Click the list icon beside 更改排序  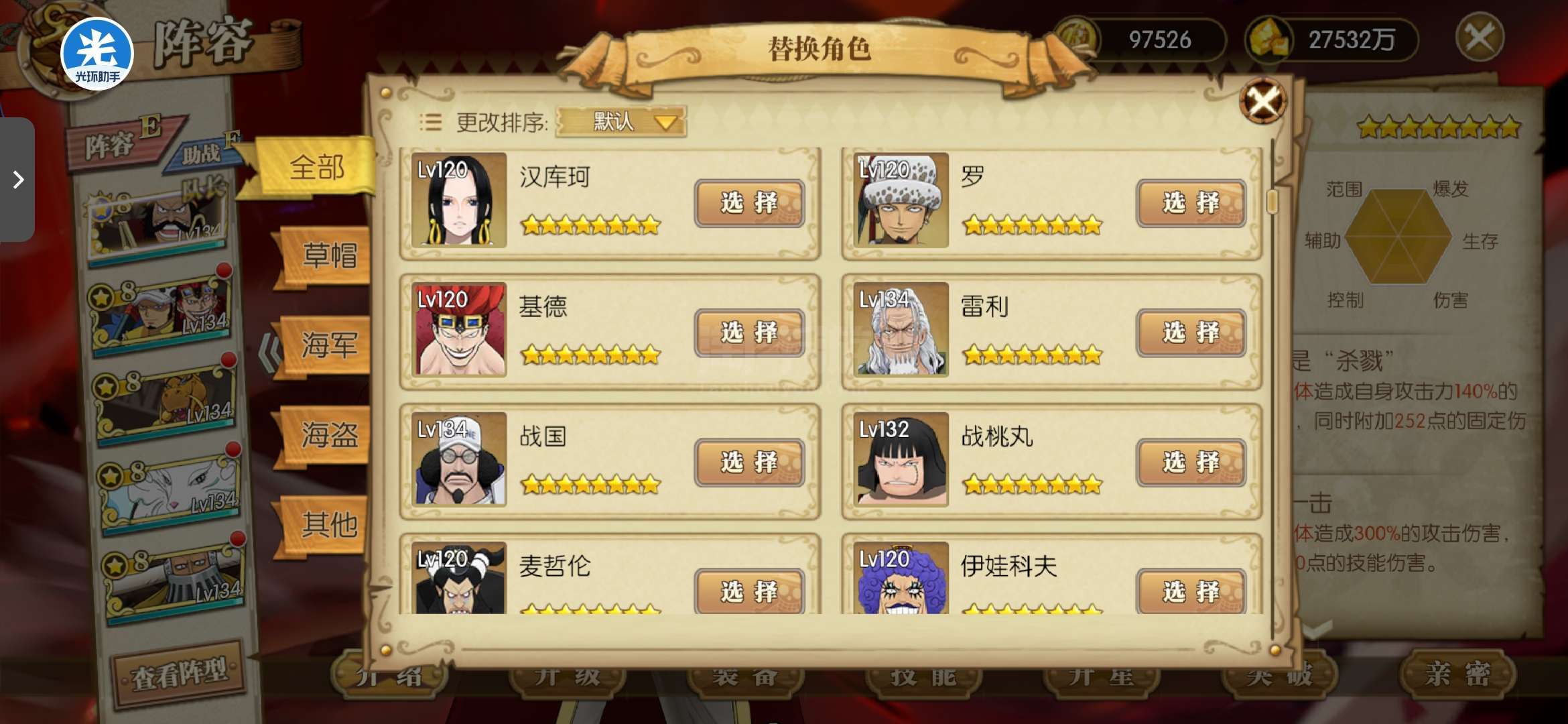click(430, 122)
